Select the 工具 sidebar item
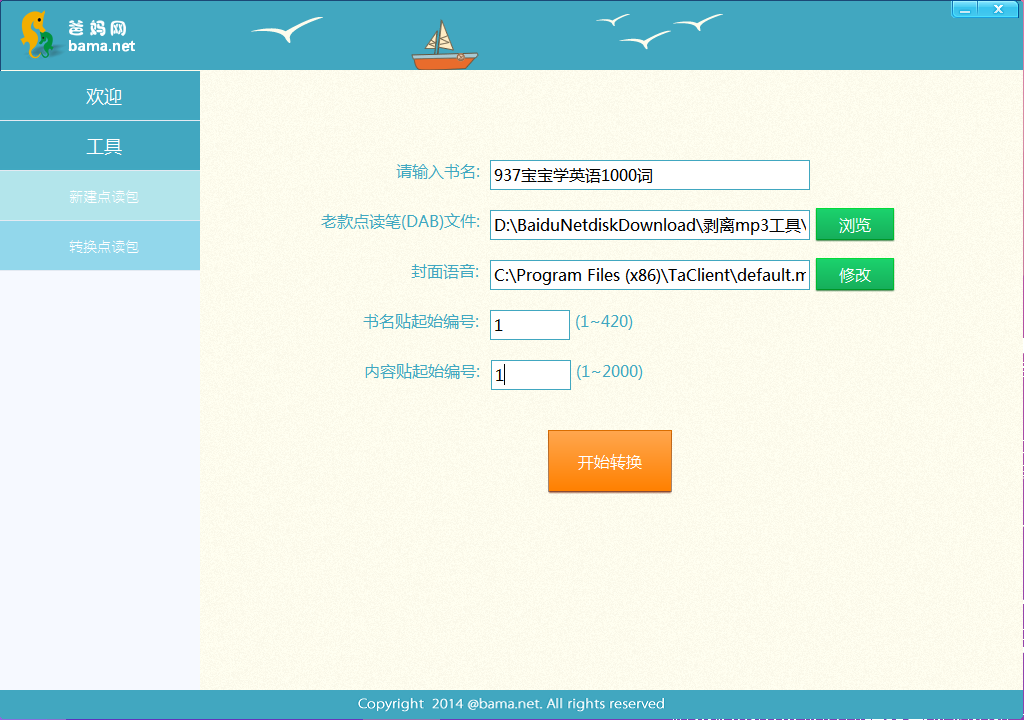Viewport: 1024px width, 720px height. (100, 145)
